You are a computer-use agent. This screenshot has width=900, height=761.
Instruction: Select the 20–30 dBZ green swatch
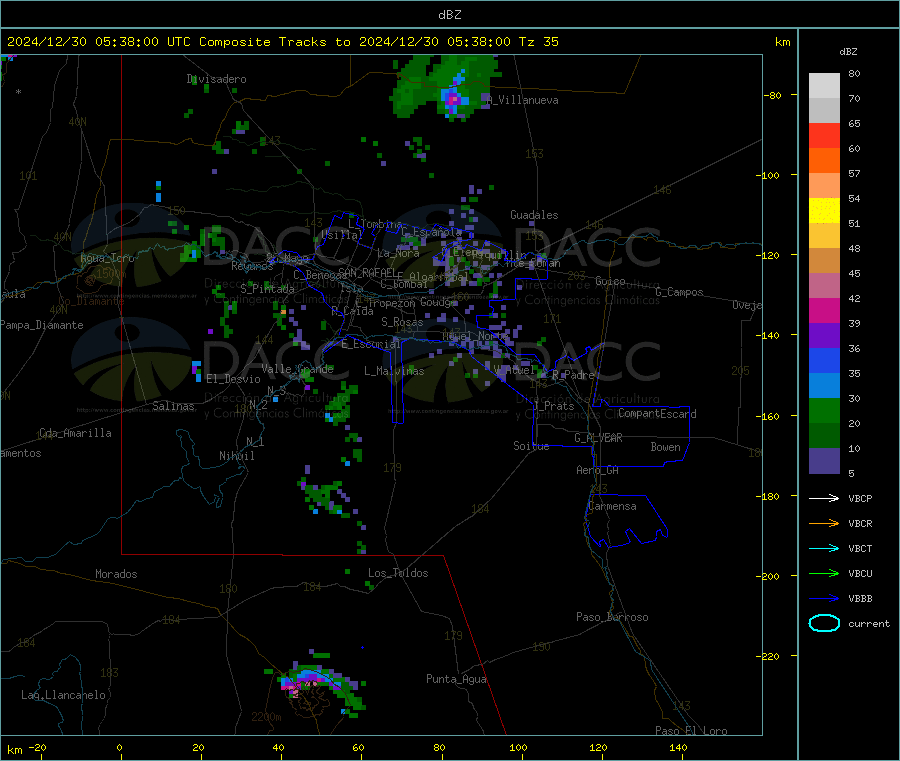point(824,410)
